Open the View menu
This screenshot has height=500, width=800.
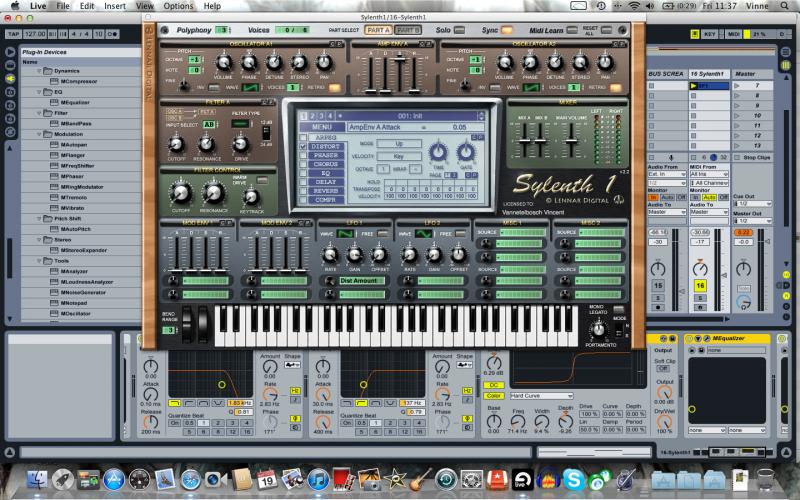pyautogui.click(x=145, y=6)
